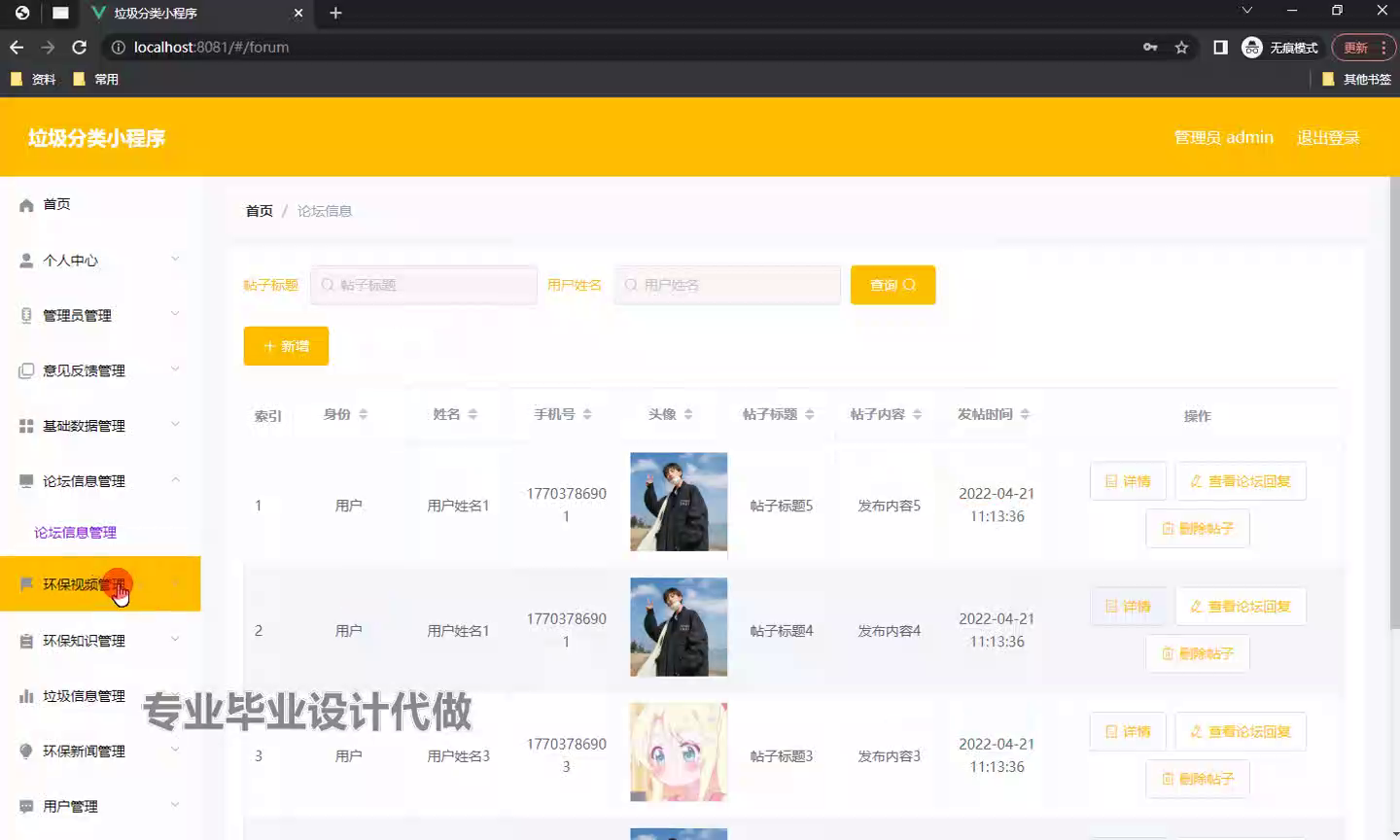Select 论坛信息管理 submenu item
This screenshot has width=1400, height=840.
click(76, 533)
